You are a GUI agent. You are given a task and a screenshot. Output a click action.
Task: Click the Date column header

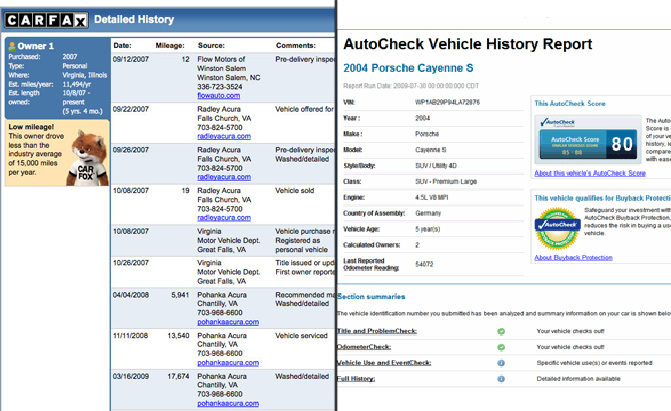pos(122,45)
